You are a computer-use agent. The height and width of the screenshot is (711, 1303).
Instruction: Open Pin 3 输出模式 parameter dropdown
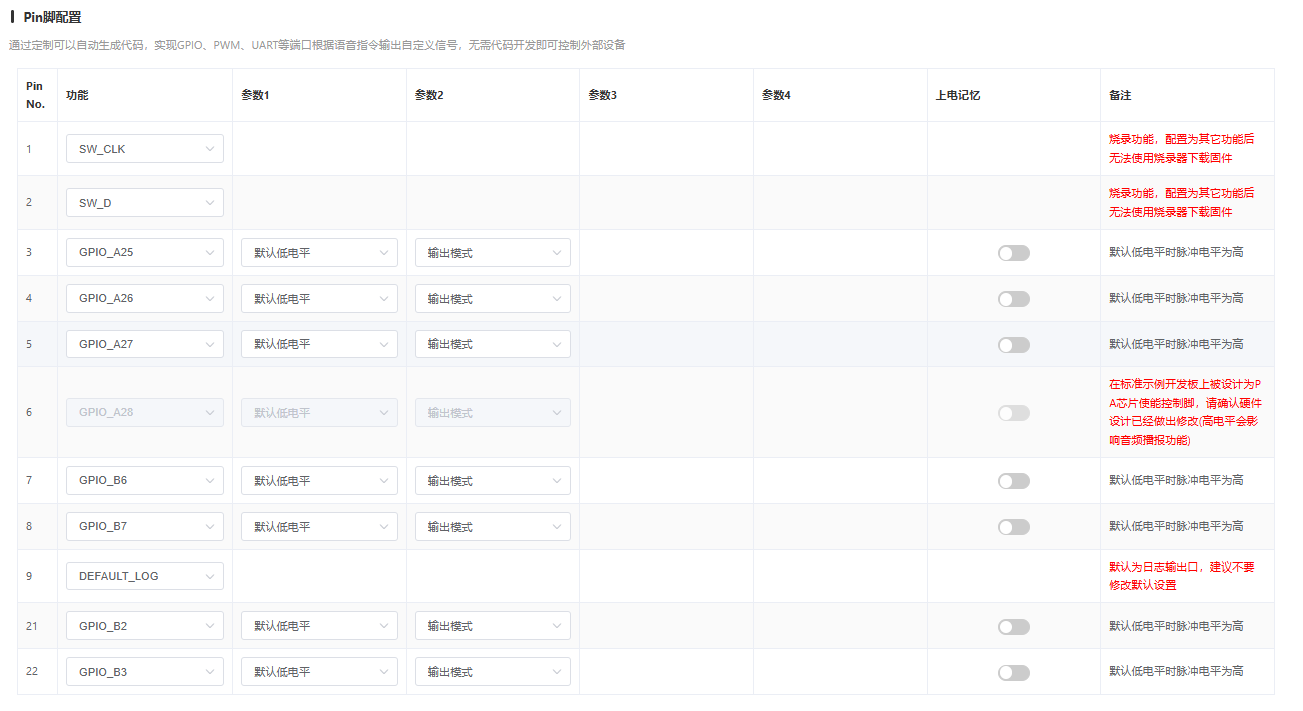pyautogui.click(x=492, y=253)
